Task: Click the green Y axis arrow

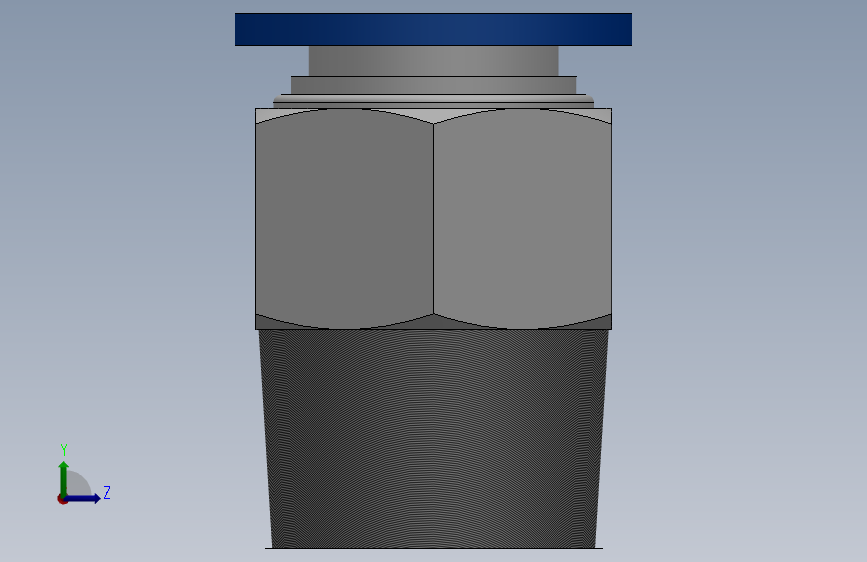Action: [x=64, y=478]
